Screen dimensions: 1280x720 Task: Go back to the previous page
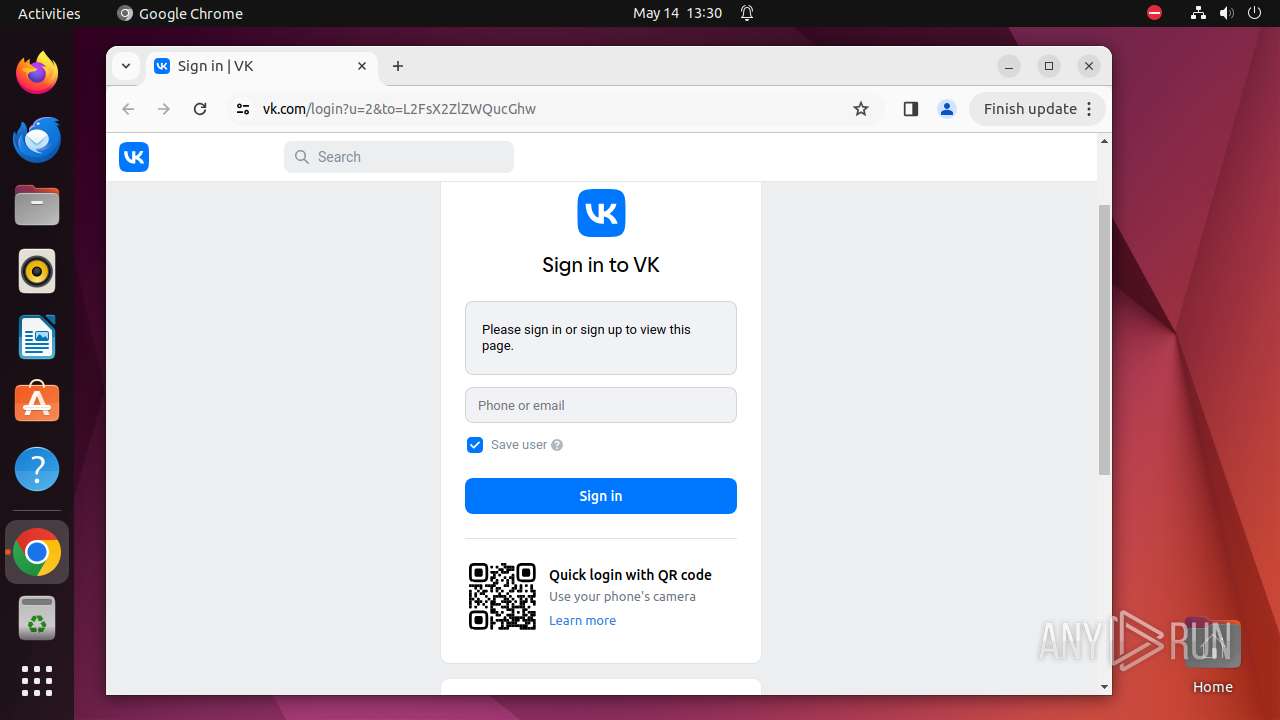(x=128, y=109)
